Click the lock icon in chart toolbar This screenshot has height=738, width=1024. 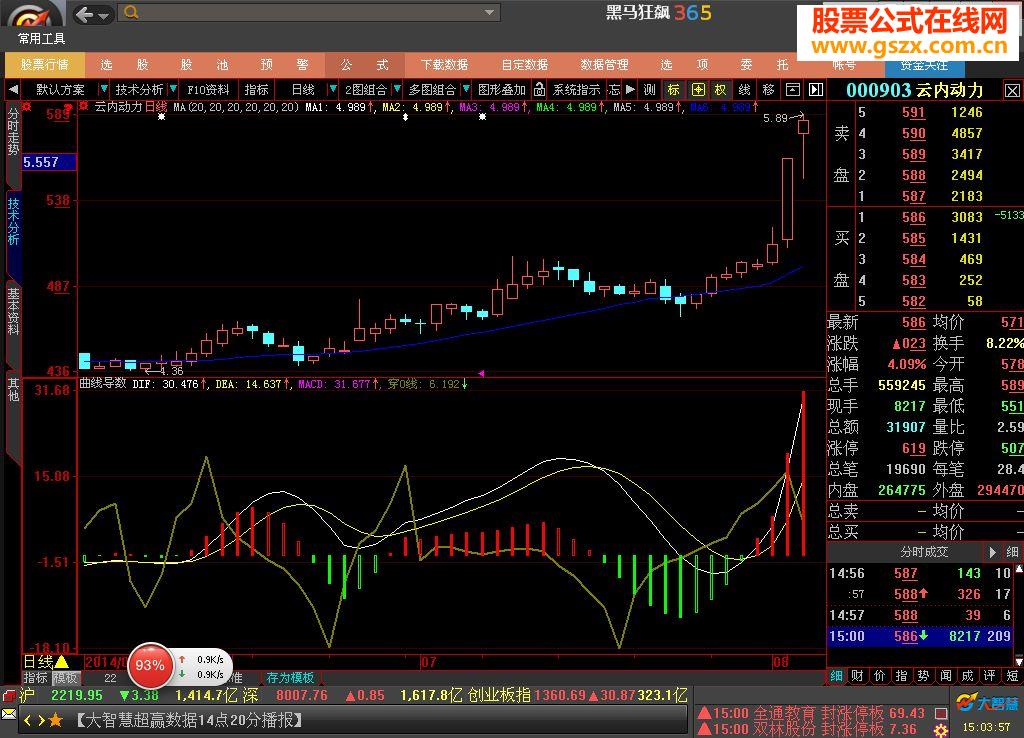click(539, 90)
